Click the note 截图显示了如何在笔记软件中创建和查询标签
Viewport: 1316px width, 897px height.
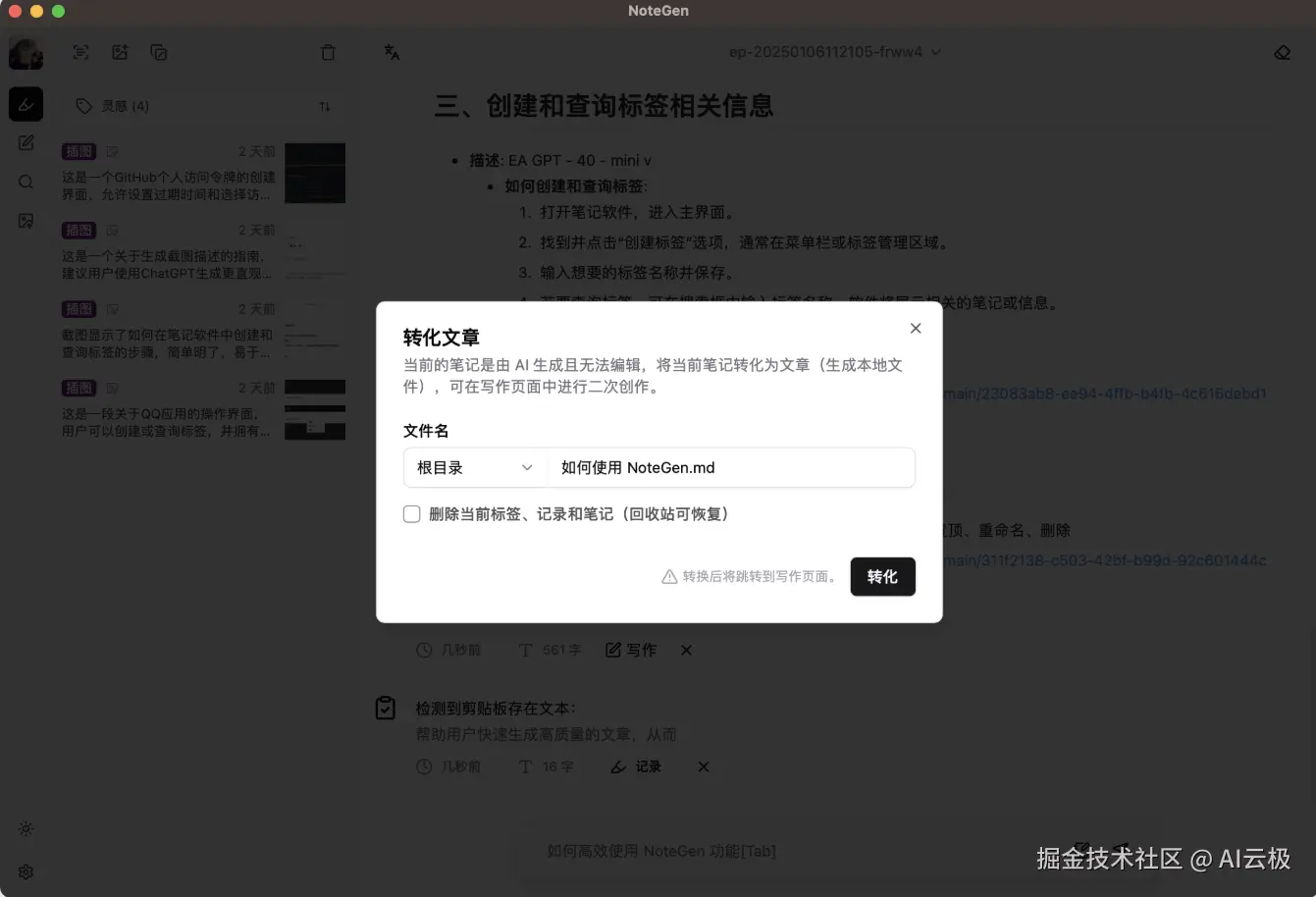click(x=169, y=343)
